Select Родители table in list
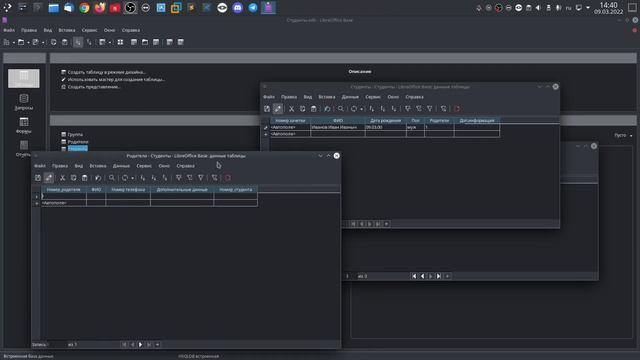640x360 pixels. click(78, 142)
